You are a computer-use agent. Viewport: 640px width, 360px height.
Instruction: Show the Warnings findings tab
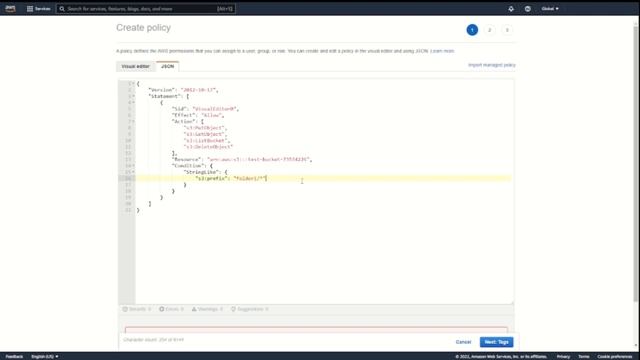coord(207,309)
